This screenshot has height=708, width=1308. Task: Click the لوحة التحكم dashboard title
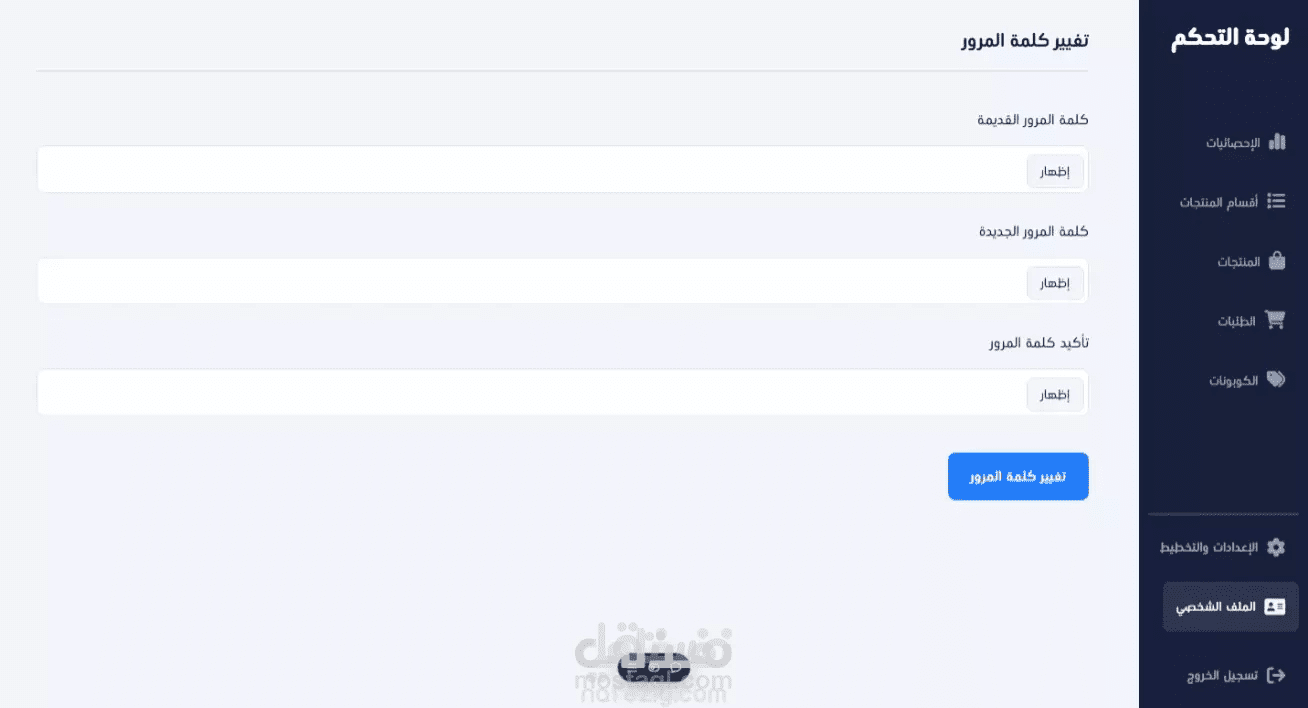coord(1229,38)
